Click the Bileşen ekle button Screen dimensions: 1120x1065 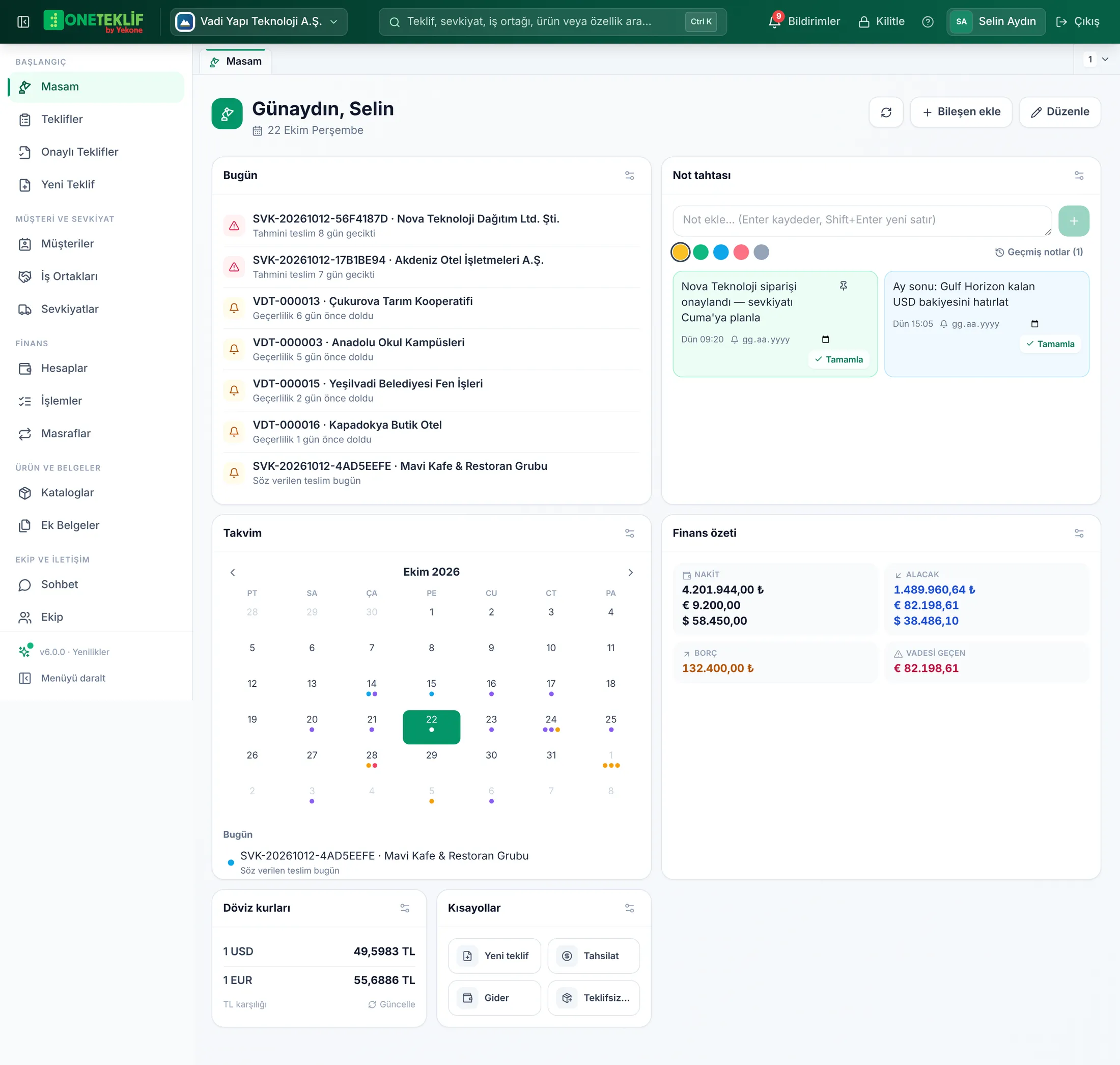point(961,112)
